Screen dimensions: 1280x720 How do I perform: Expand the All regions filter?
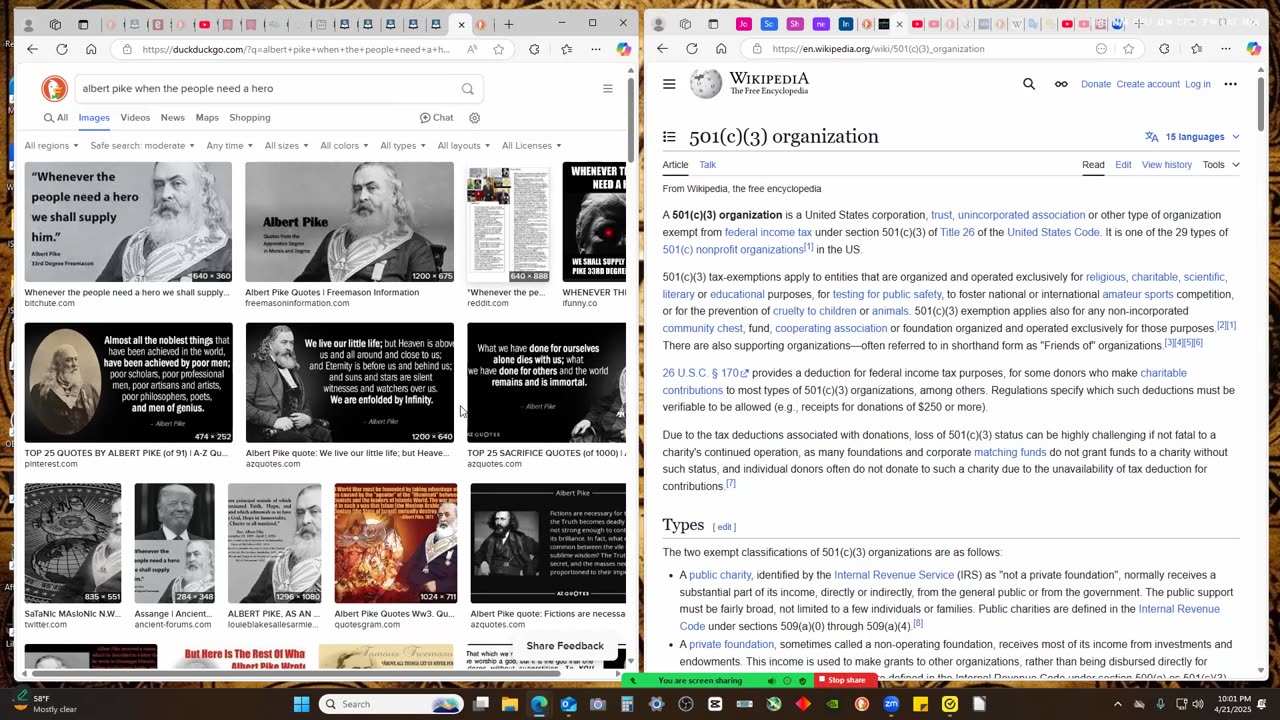point(51,146)
